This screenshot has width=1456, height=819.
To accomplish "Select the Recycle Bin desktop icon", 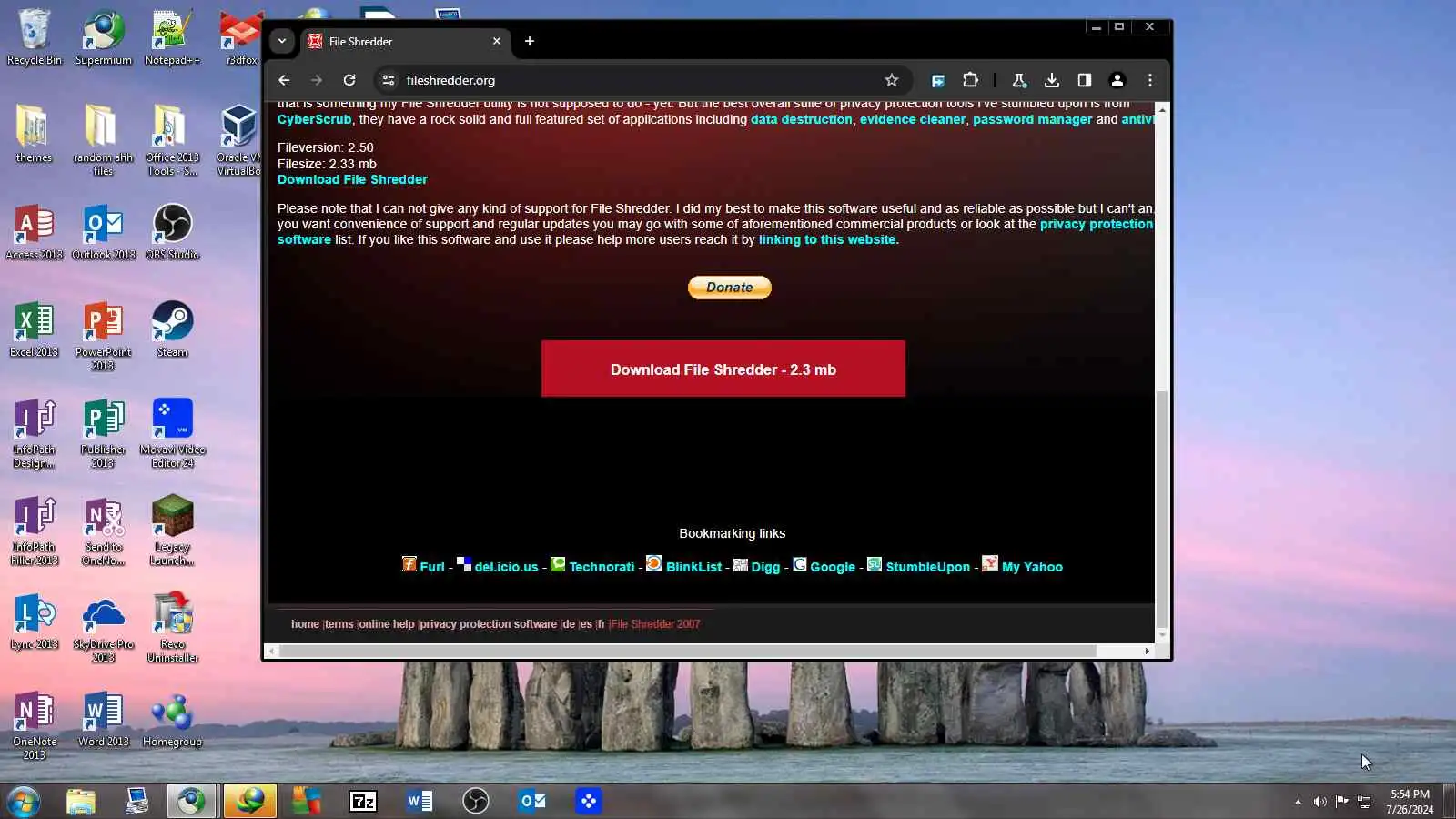I will (x=35, y=37).
